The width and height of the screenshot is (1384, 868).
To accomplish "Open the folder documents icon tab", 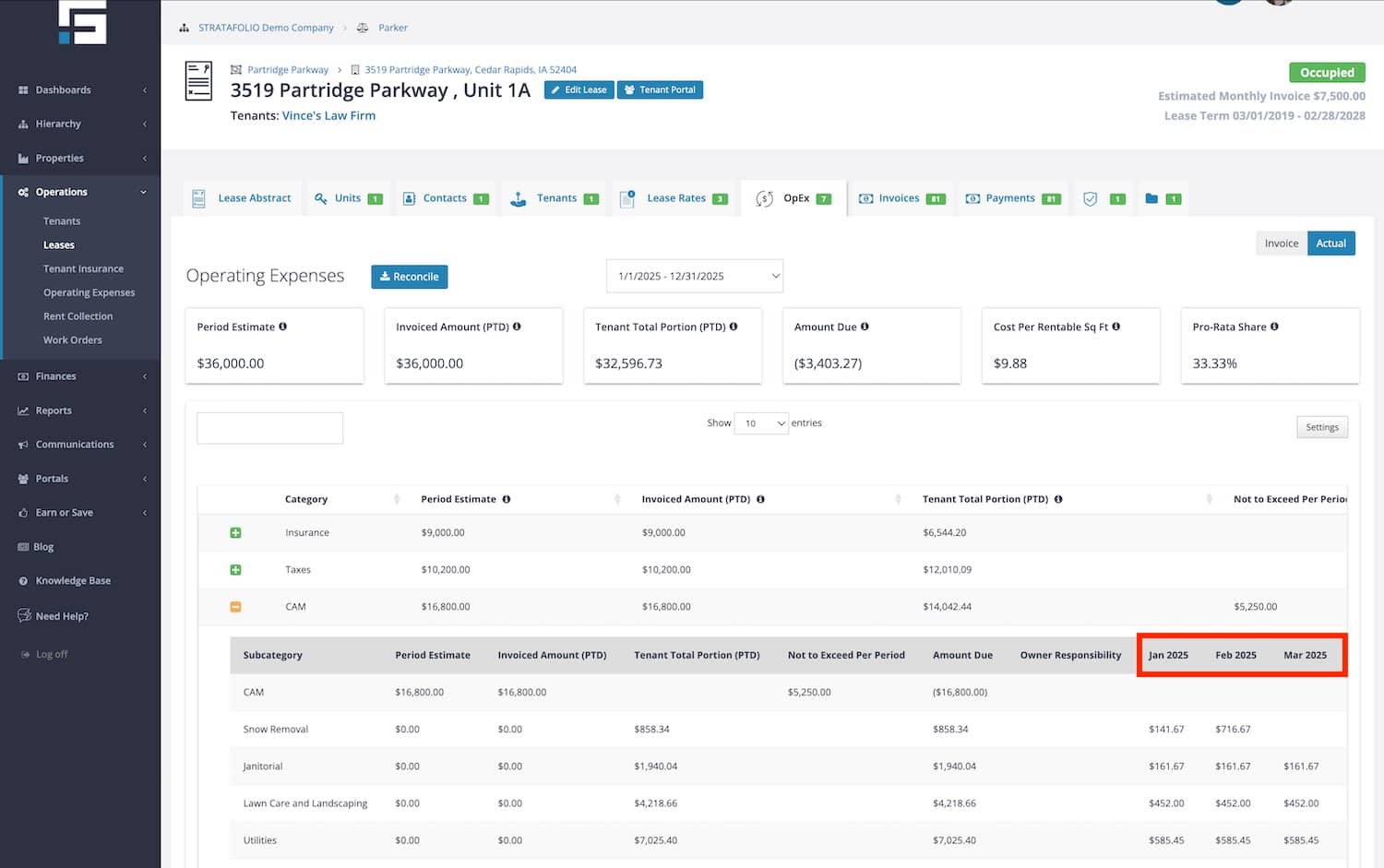I will (x=1151, y=198).
